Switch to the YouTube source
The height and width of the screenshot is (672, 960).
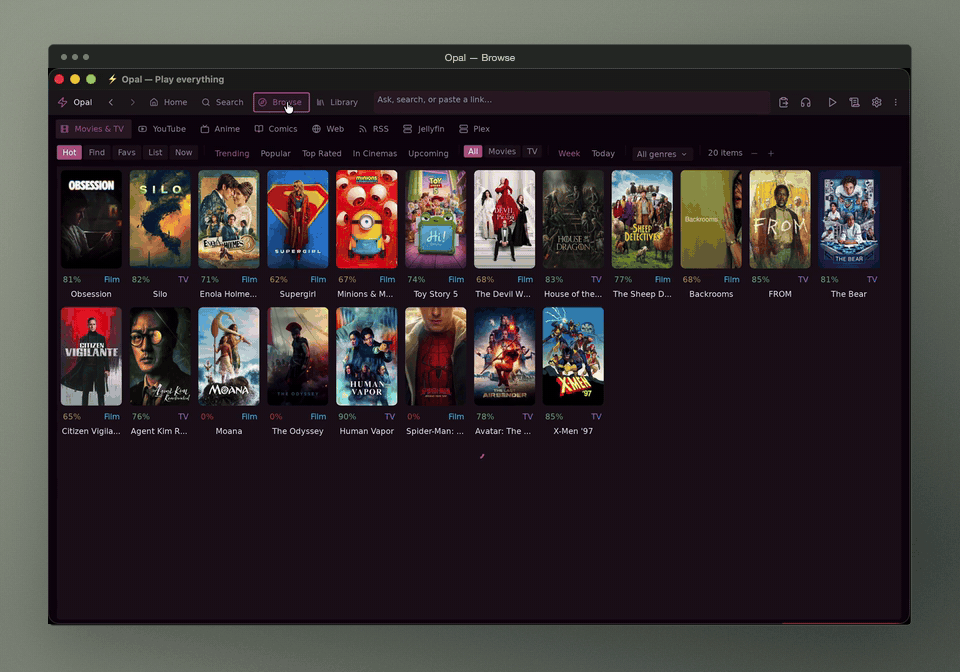(x=162, y=129)
